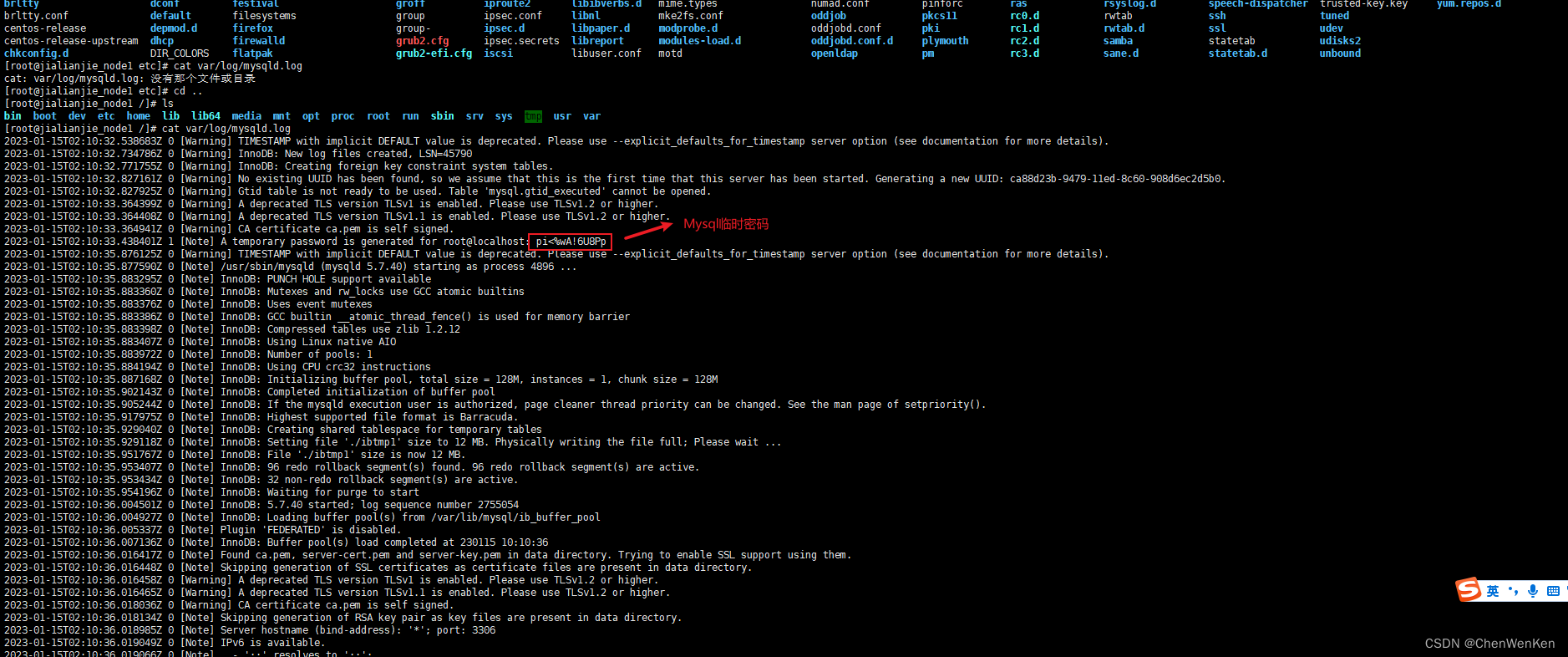Click the 'bin' directory in ls listing
Screen dimensions: 1568x657
(13, 116)
